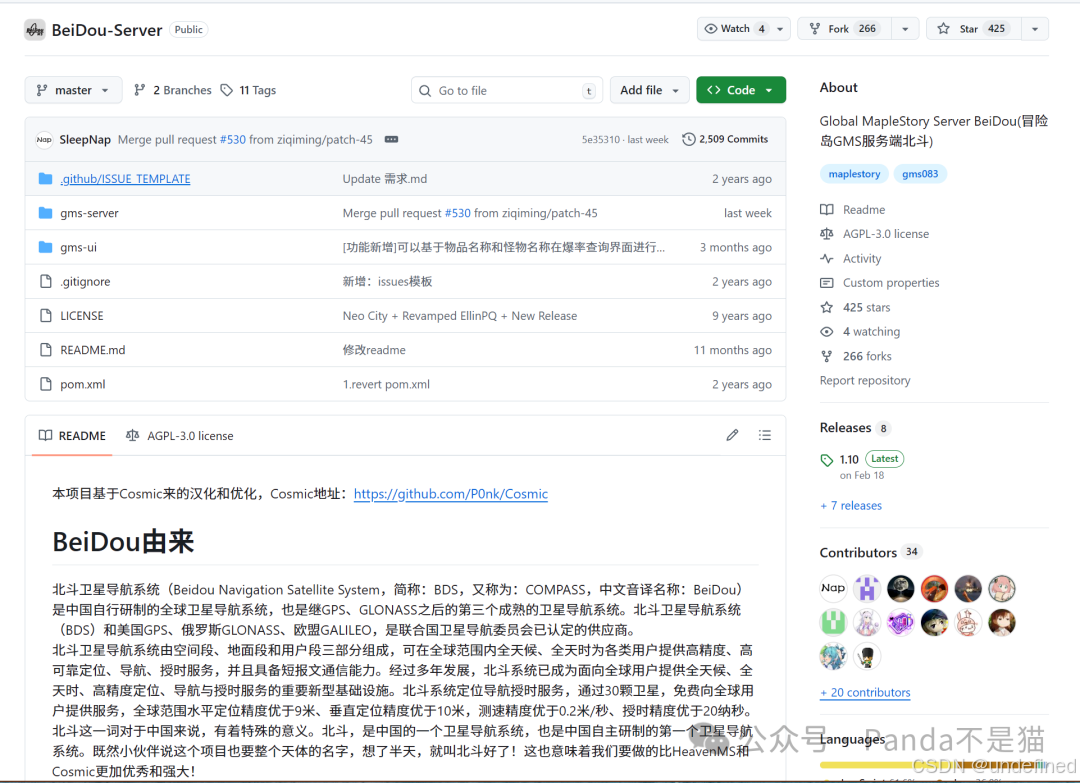Open the pom.xml file
The width and height of the screenshot is (1080, 783).
83,384
